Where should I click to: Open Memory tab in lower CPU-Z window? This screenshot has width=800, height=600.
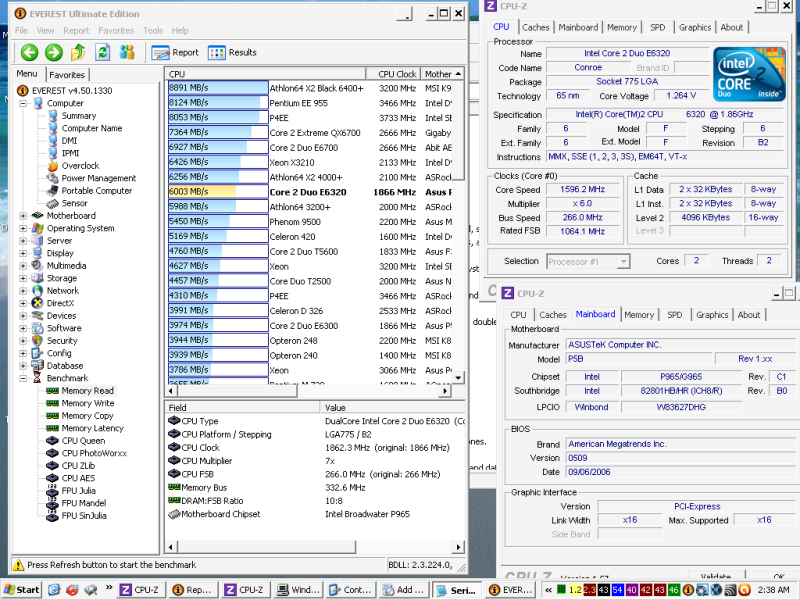pos(639,315)
